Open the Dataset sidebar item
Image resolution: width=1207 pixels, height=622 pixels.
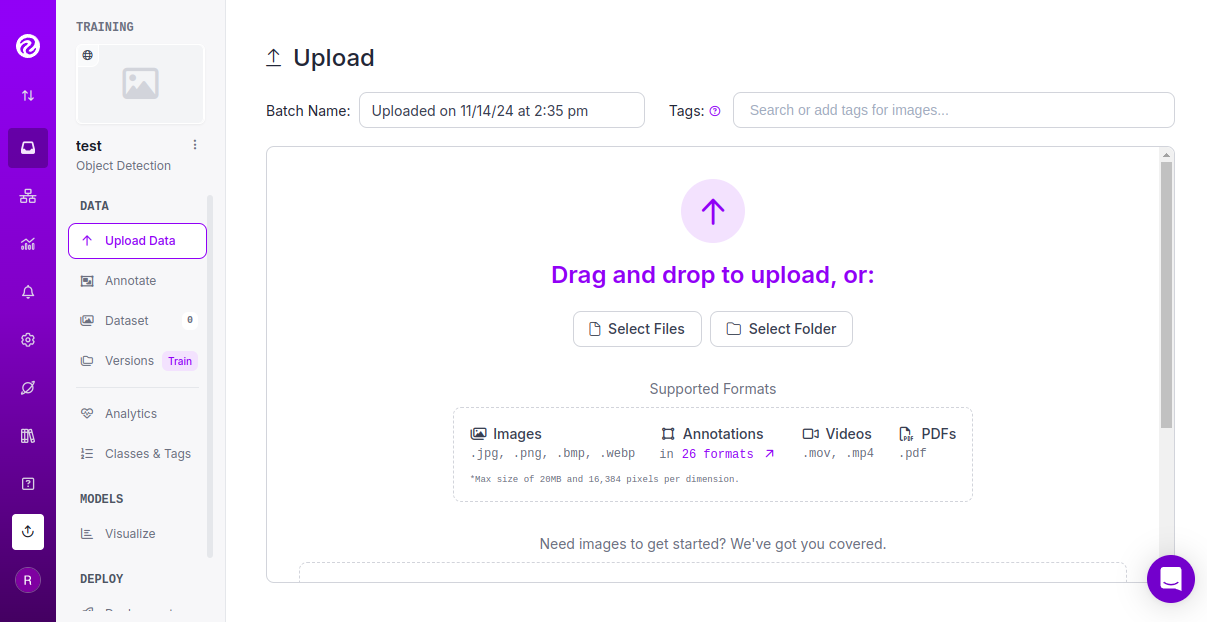click(x=127, y=321)
